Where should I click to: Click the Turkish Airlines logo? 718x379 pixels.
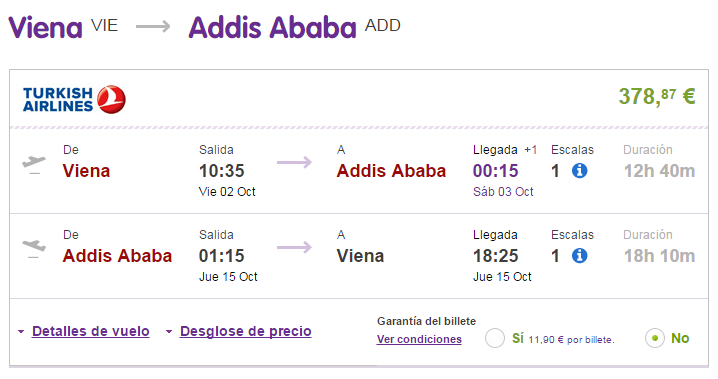coord(74,99)
